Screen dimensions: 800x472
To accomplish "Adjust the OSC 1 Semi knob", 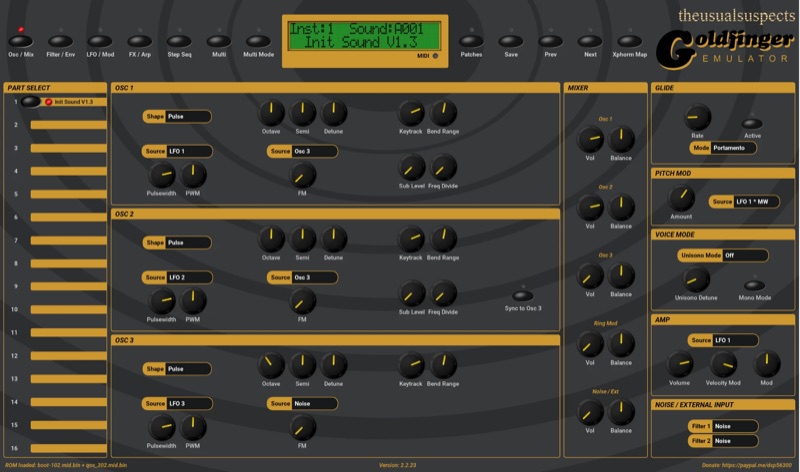I will click(x=303, y=113).
